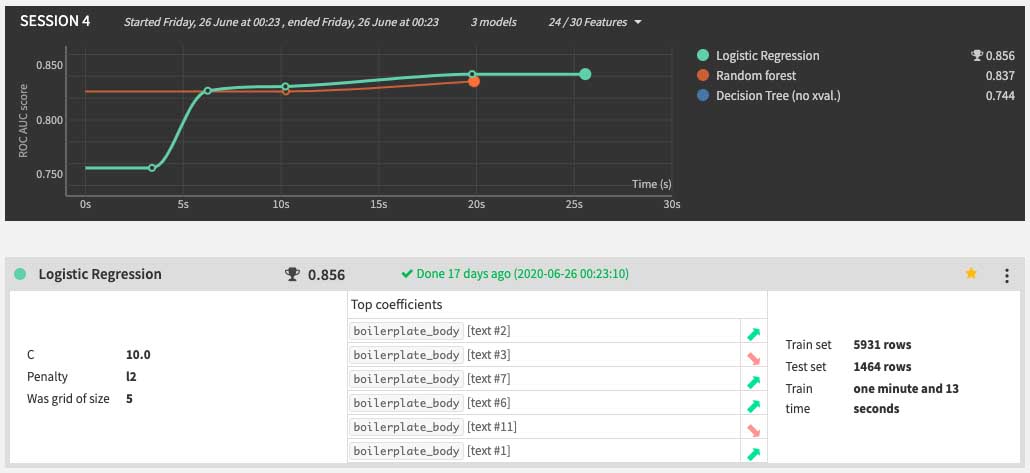The image size is (1030, 473).
Task: Click the trophy icon in the model card header
Action: (292, 274)
